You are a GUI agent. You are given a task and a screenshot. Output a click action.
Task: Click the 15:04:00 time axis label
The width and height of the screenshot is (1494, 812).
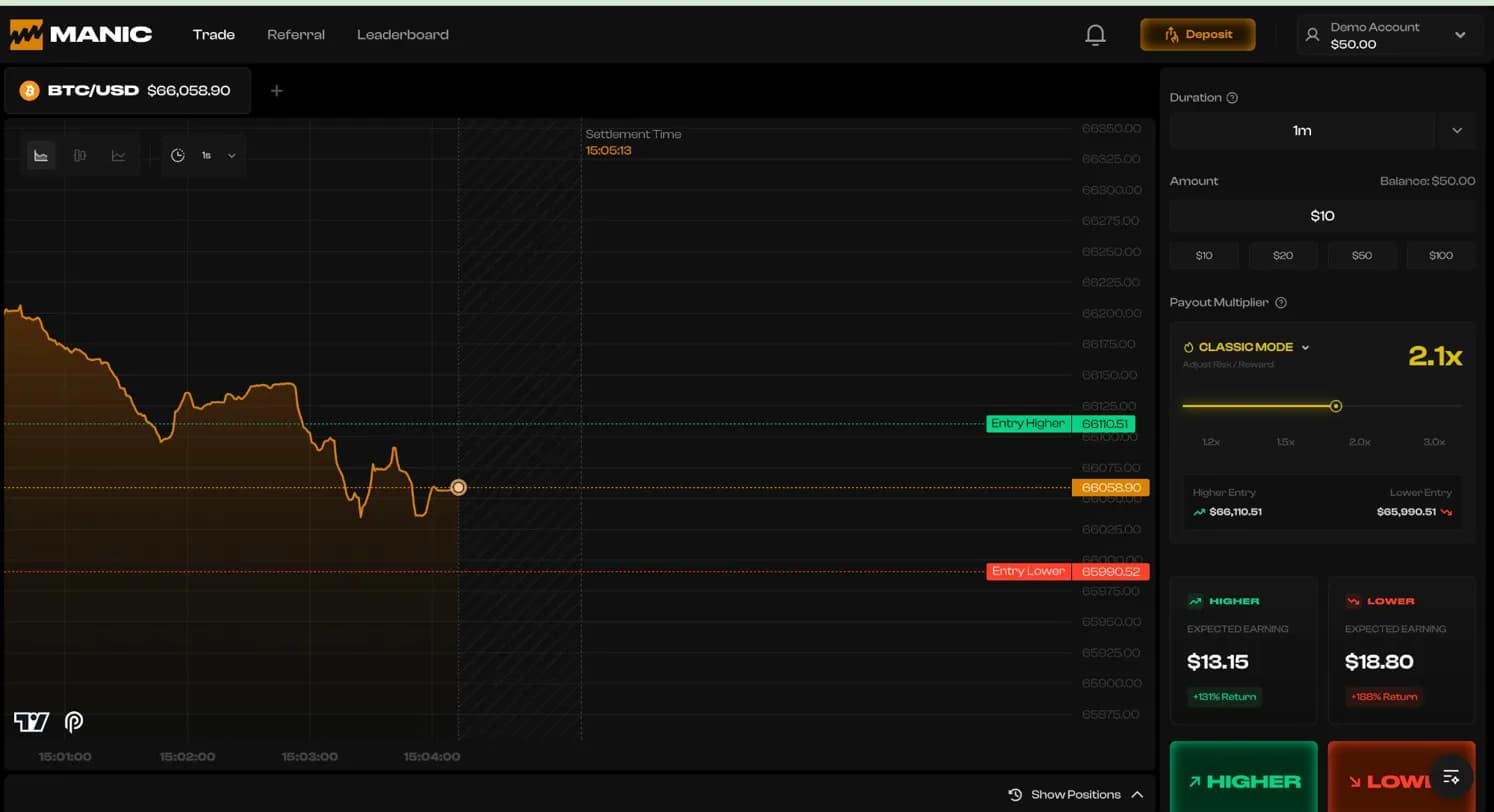click(x=432, y=757)
